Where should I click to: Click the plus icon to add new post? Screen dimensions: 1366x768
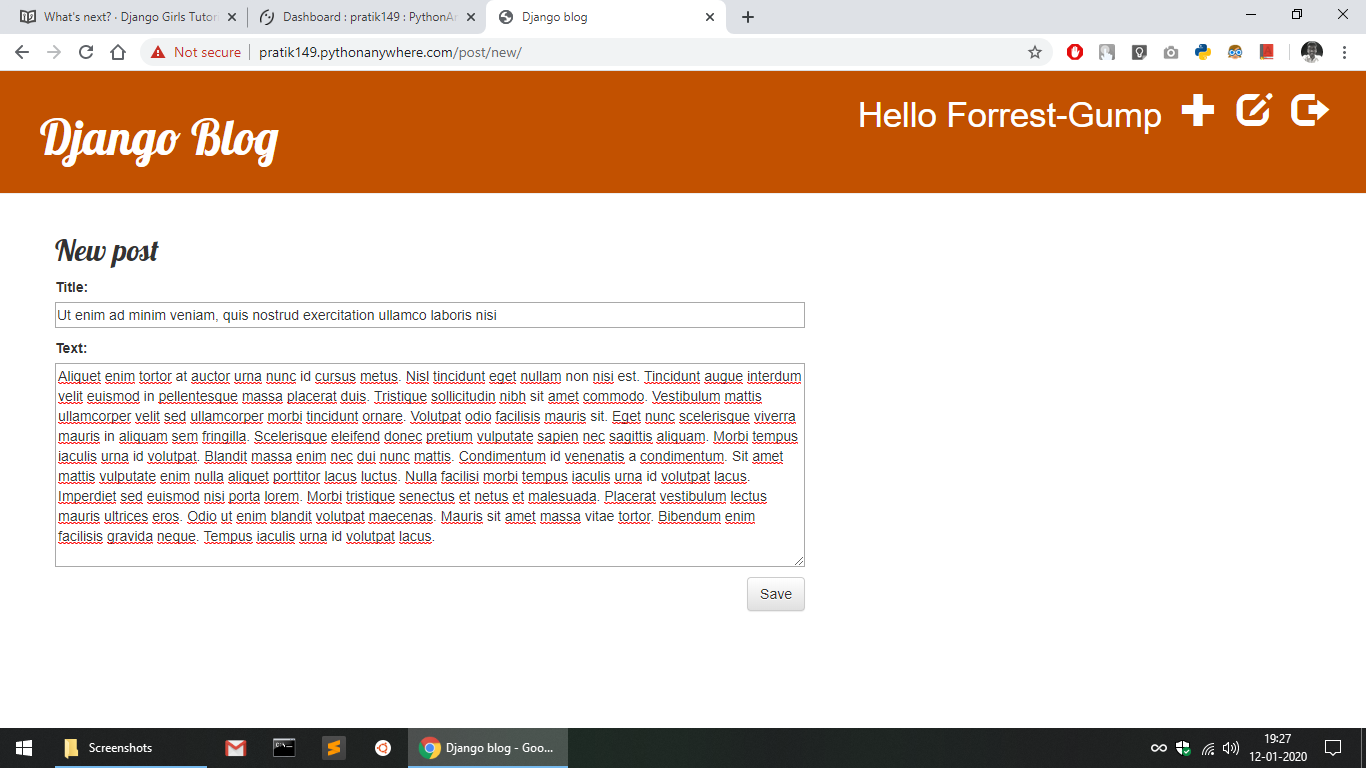pos(1198,110)
